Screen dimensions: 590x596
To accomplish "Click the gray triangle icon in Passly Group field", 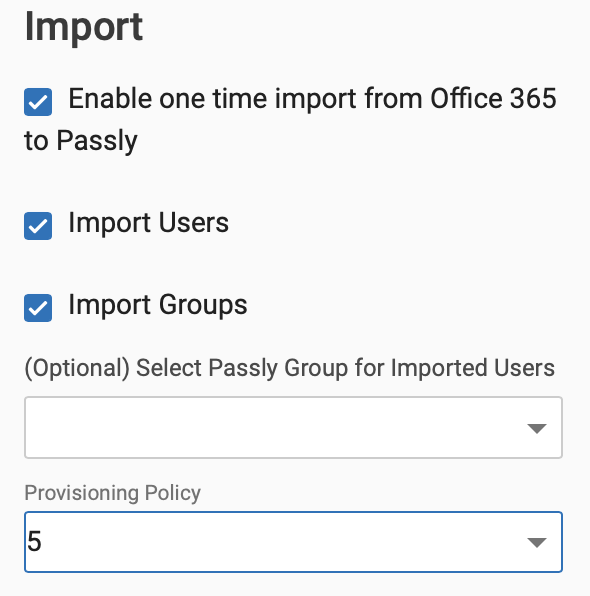I will coord(537,428).
